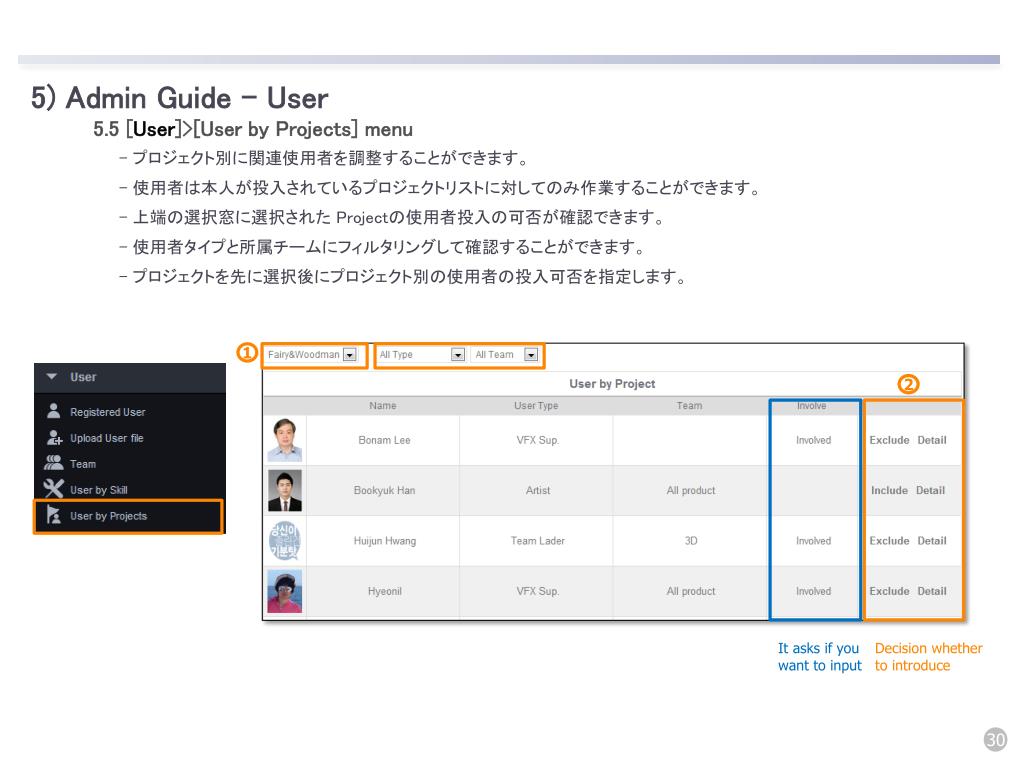Click Huijun Hwang's avatar thumbnail
Viewport: 1024px width, 768px height.
[285, 541]
